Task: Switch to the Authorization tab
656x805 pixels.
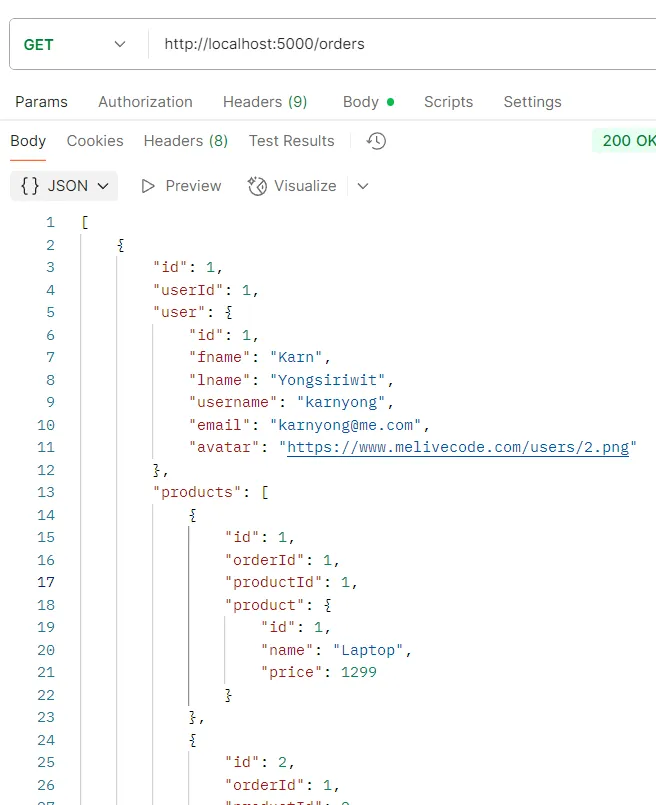Action: (145, 102)
